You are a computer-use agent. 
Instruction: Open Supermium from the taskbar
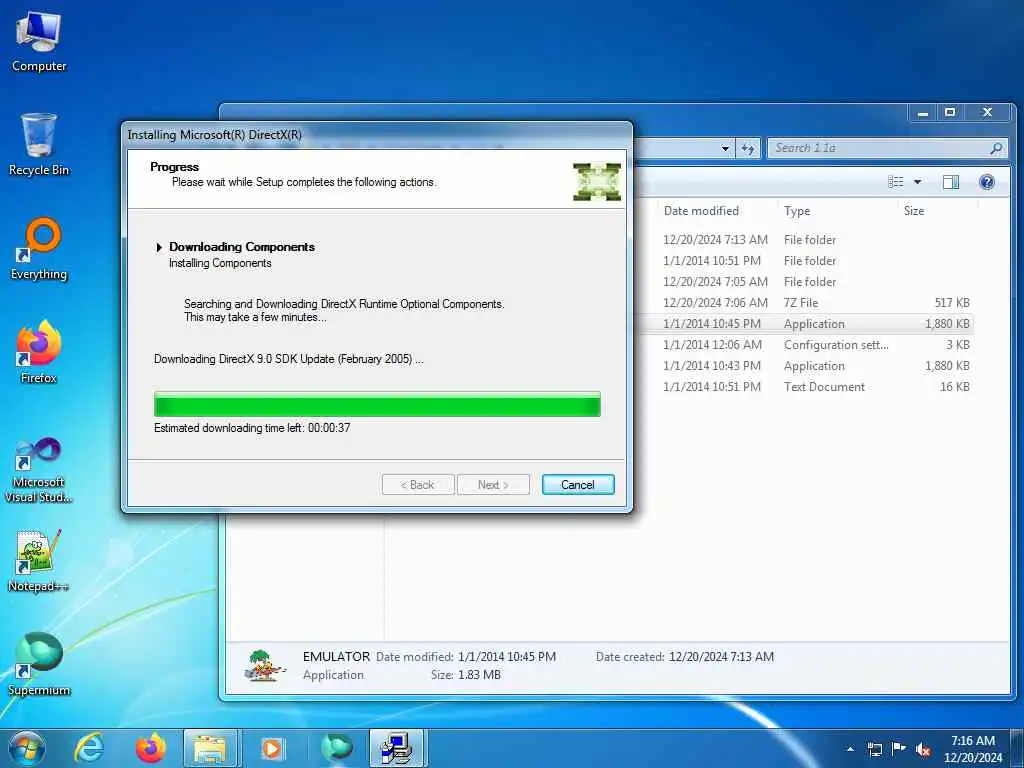click(336, 748)
